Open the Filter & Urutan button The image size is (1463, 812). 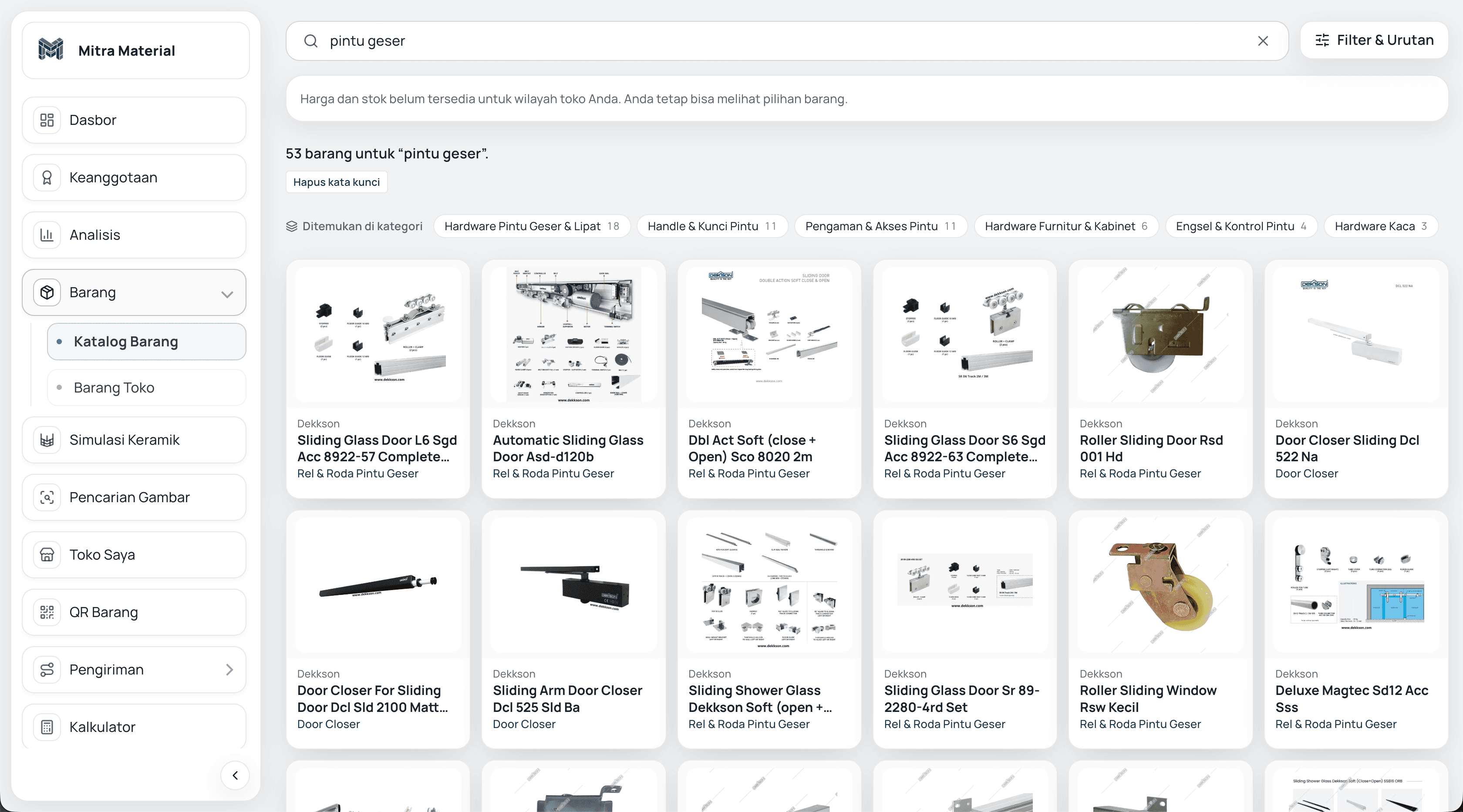coord(1374,40)
